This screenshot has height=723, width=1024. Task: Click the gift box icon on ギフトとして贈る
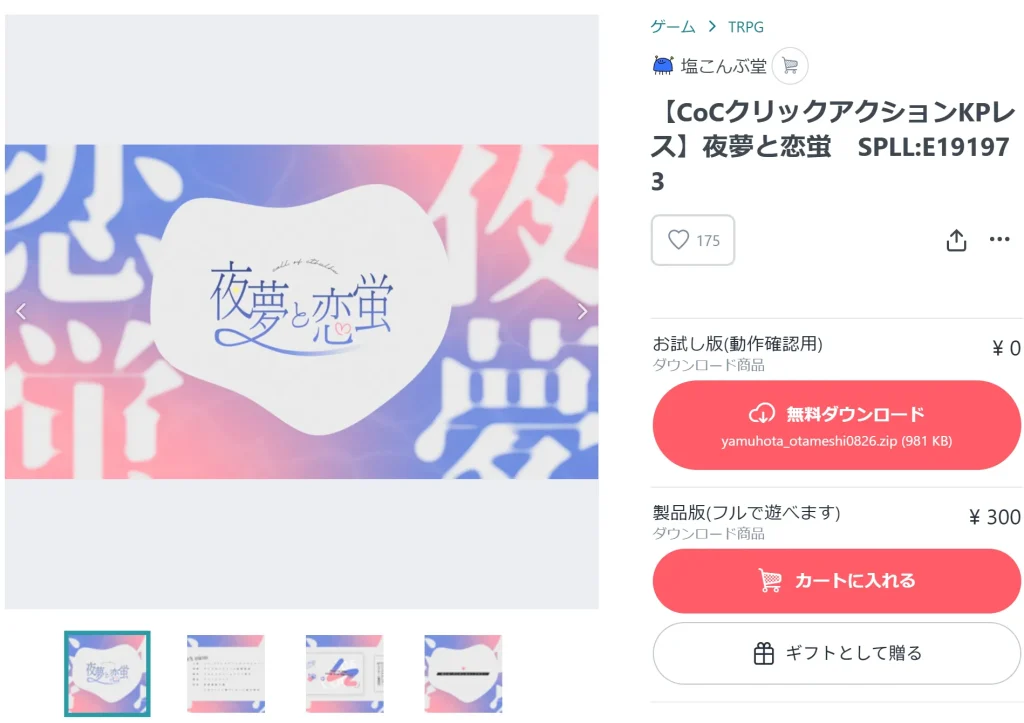[763, 653]
